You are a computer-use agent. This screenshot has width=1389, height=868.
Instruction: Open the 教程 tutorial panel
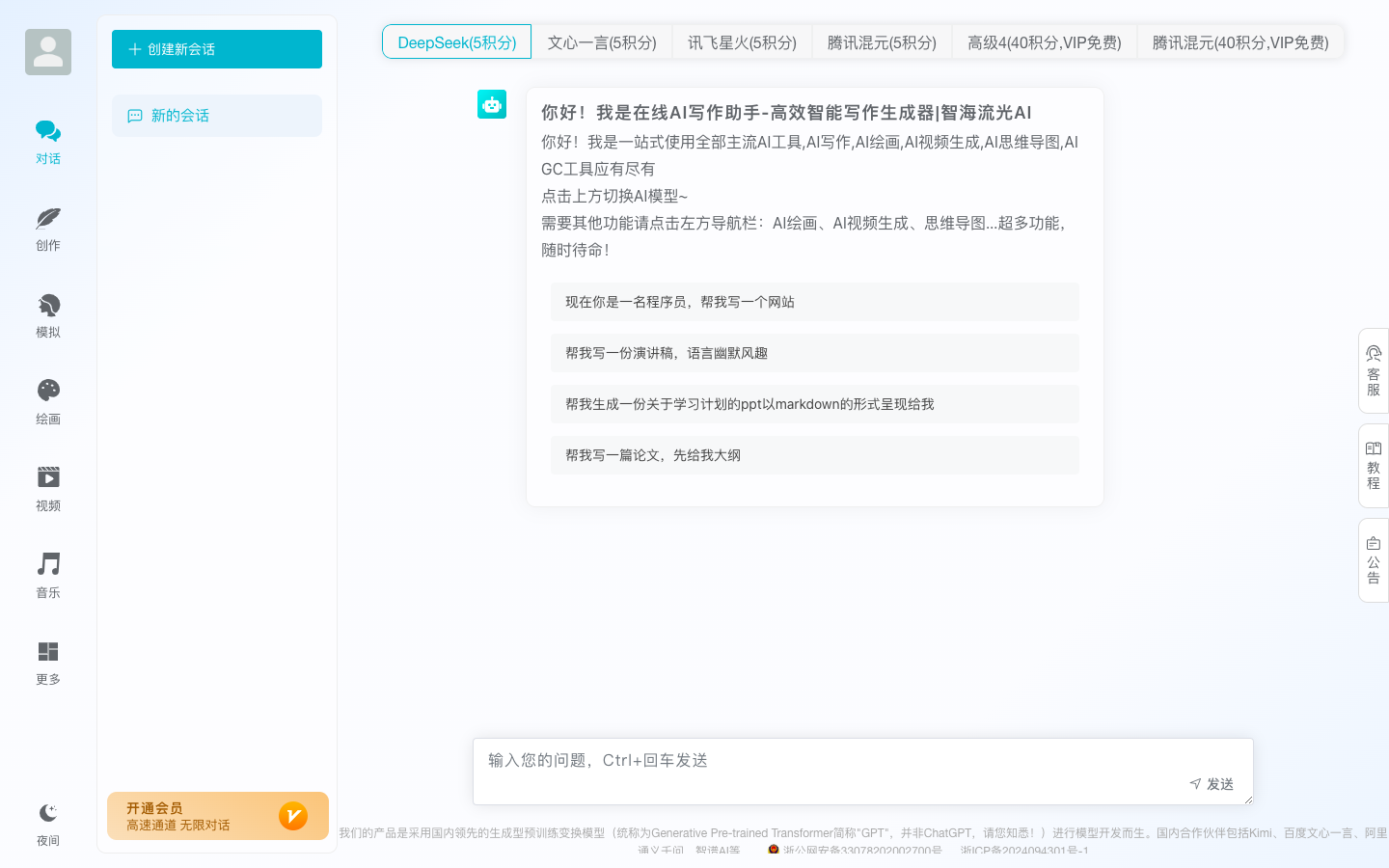point(1373,464)
